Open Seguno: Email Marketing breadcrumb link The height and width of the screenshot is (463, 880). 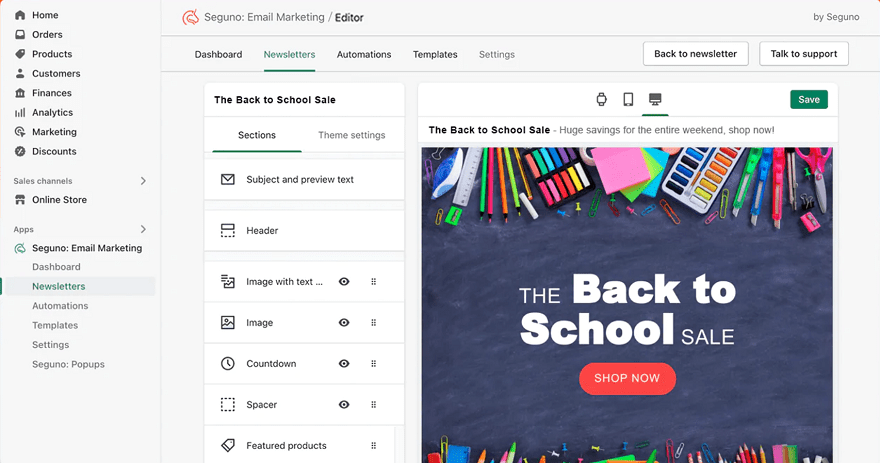pos(264,17)
